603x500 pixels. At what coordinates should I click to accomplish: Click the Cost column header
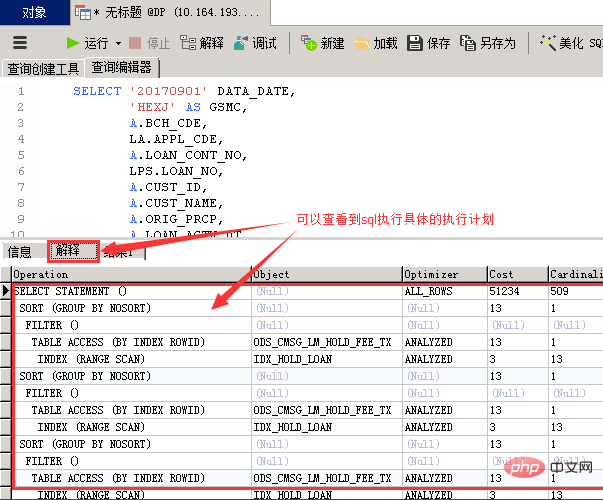click(x=518, y=274)
